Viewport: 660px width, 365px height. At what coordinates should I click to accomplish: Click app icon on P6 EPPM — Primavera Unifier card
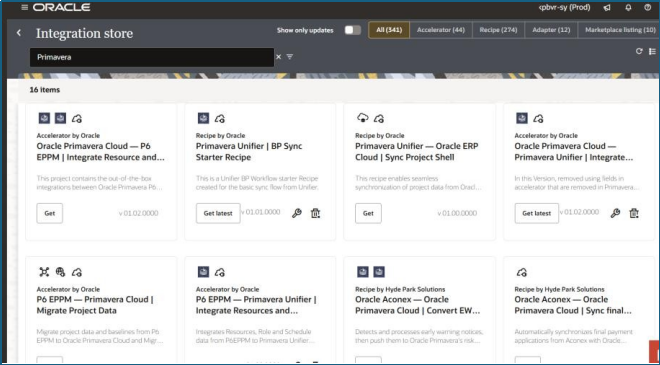coord(203,272)
